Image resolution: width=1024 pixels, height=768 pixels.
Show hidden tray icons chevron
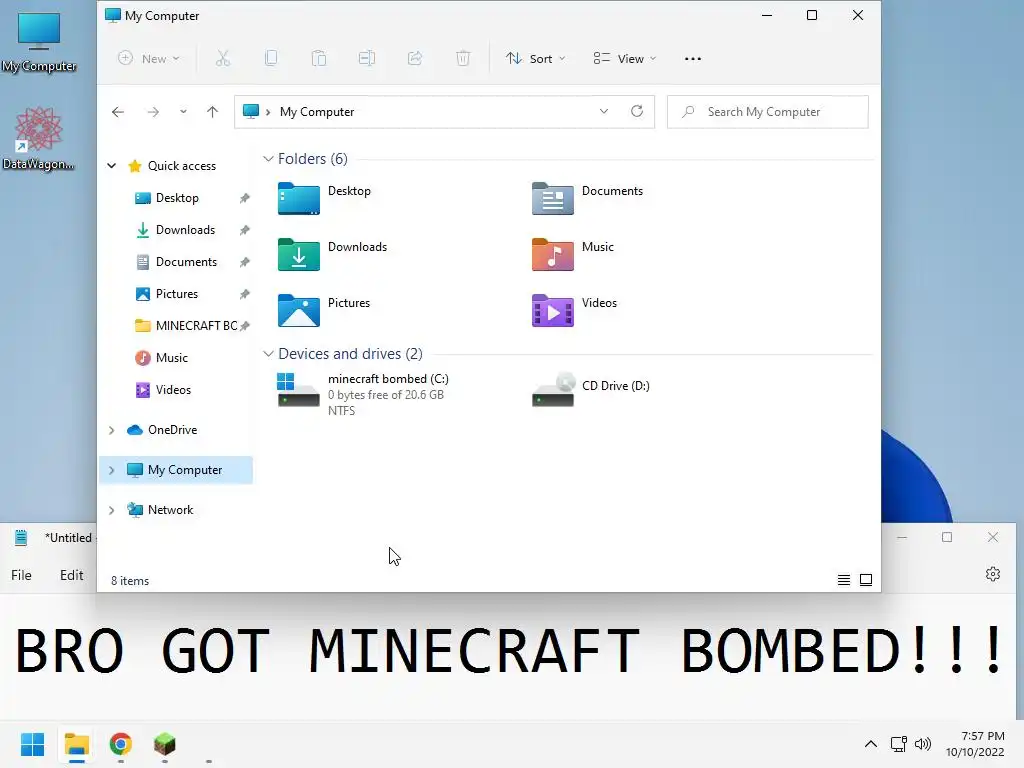click(871, 744)
